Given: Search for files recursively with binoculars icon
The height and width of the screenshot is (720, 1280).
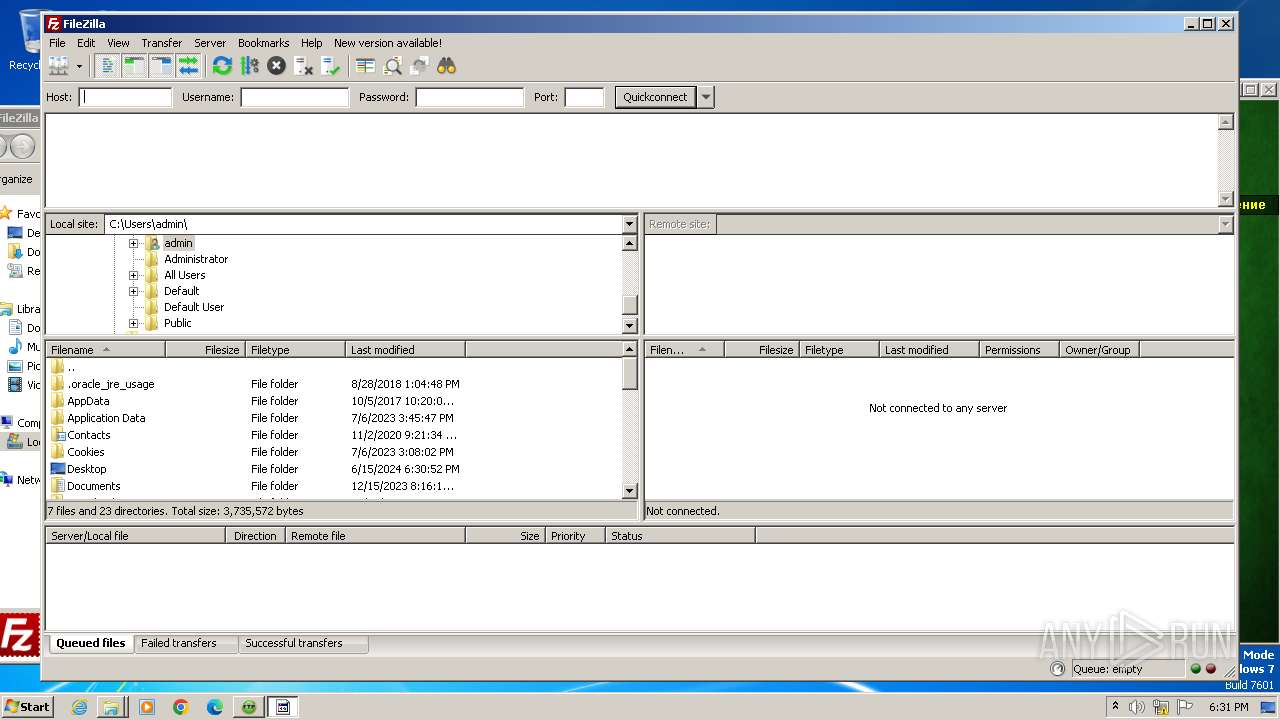Looking at the screenshot, I should coord(446,66).
